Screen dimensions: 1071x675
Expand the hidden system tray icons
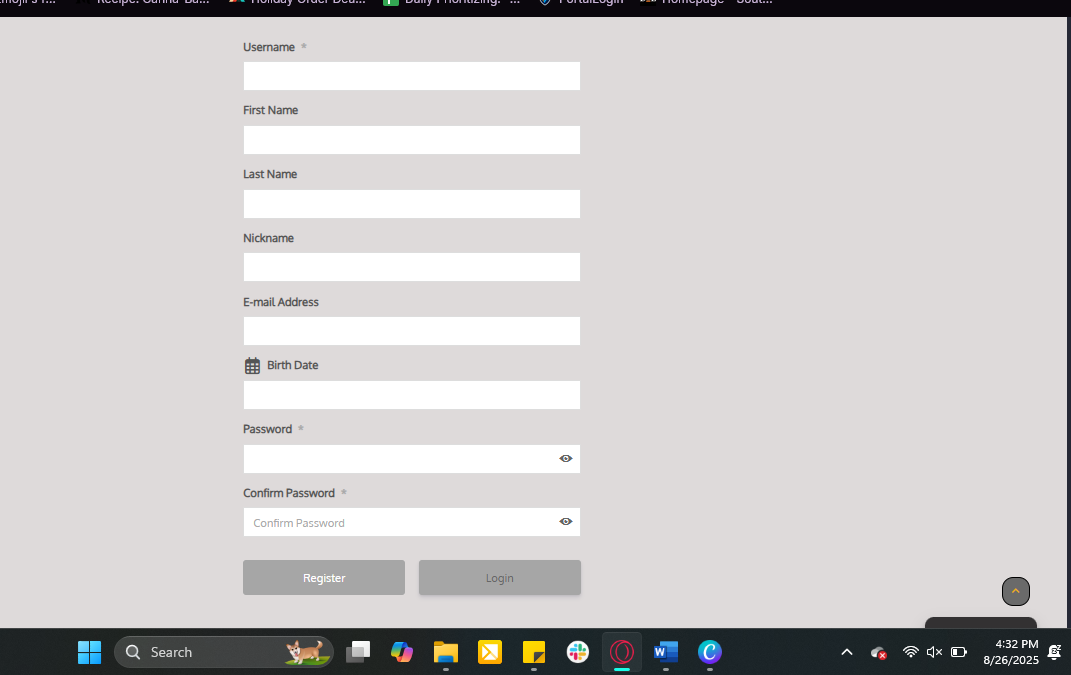tap(847, 652)
